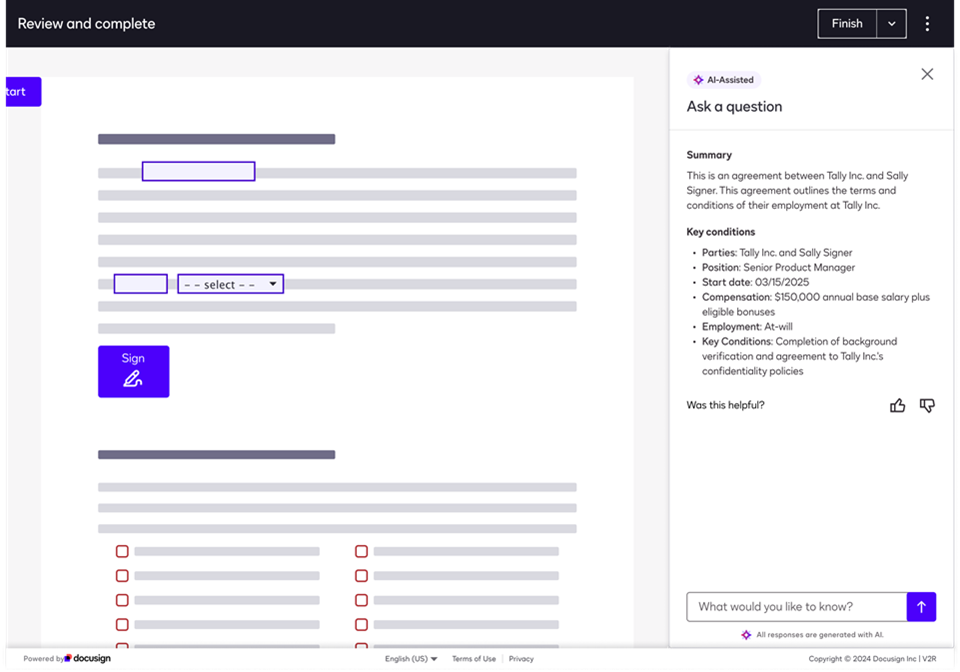The image size is (960, 672).
Task: Click the partially visible Start tab button
Action: tap(23, 92)
